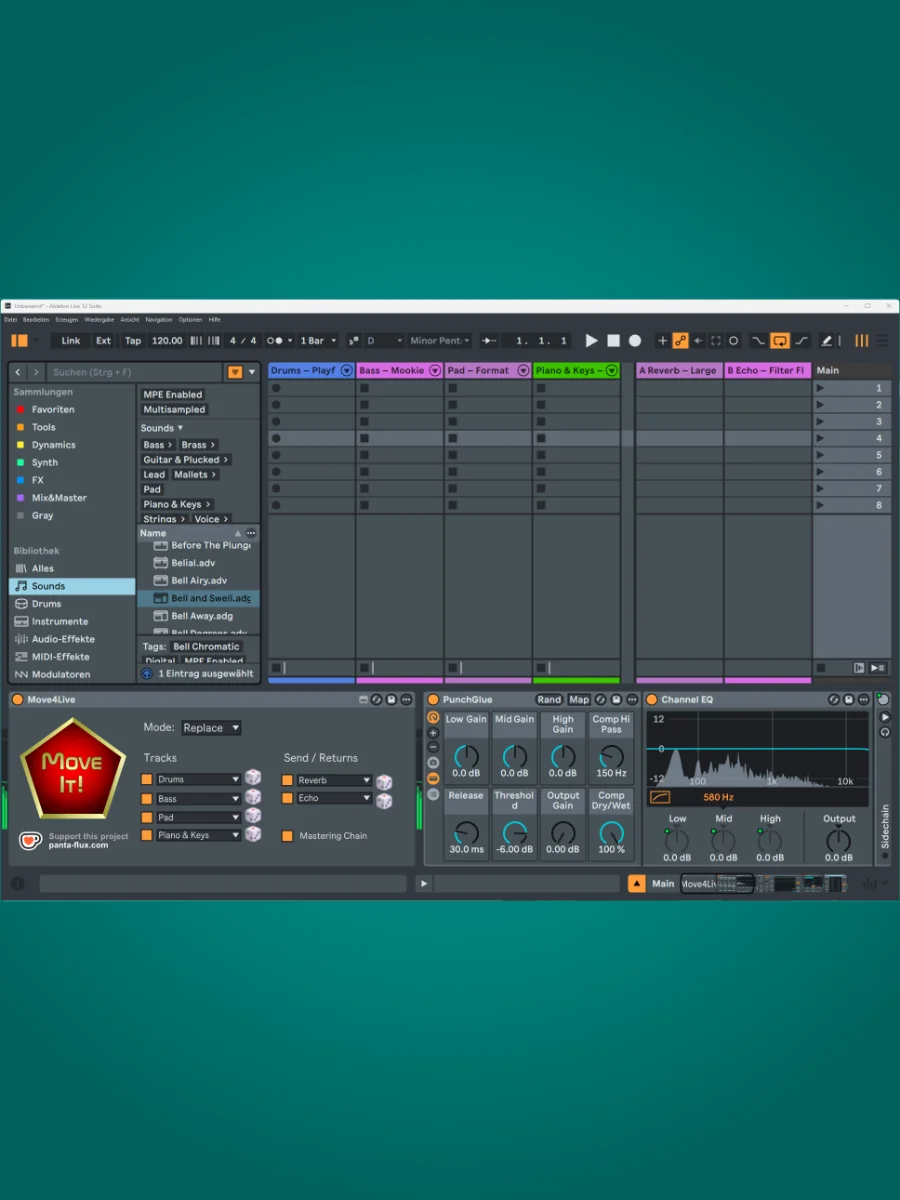Open the Reverb send dropdown
This screenshot has height=1200, width=900.
[x=334, y=780]
